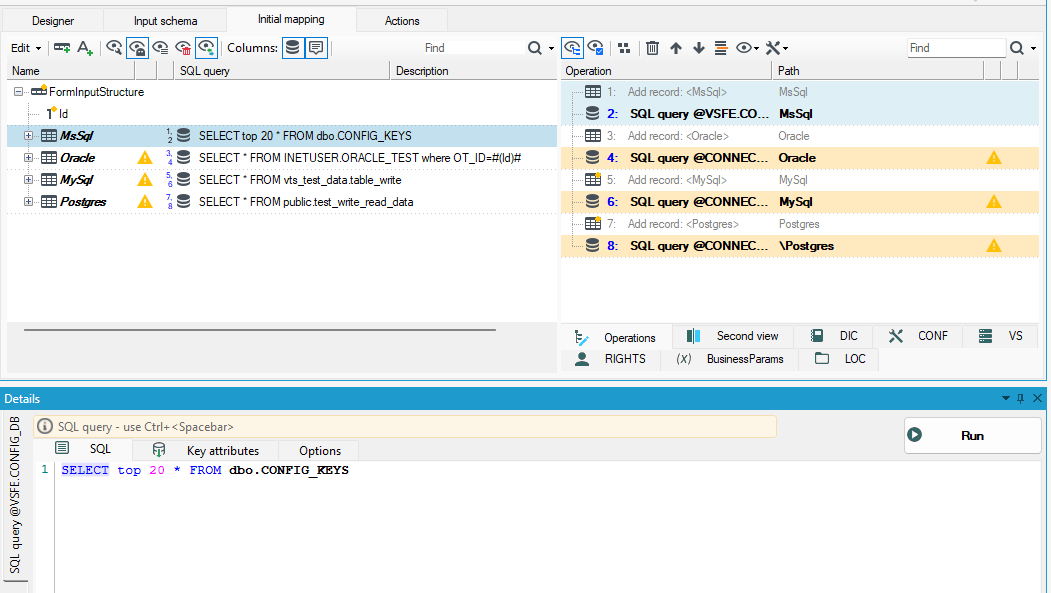Viewport: 1051px width, 593px height.
Task: Open the Second view panel tab
Action: 732,336
